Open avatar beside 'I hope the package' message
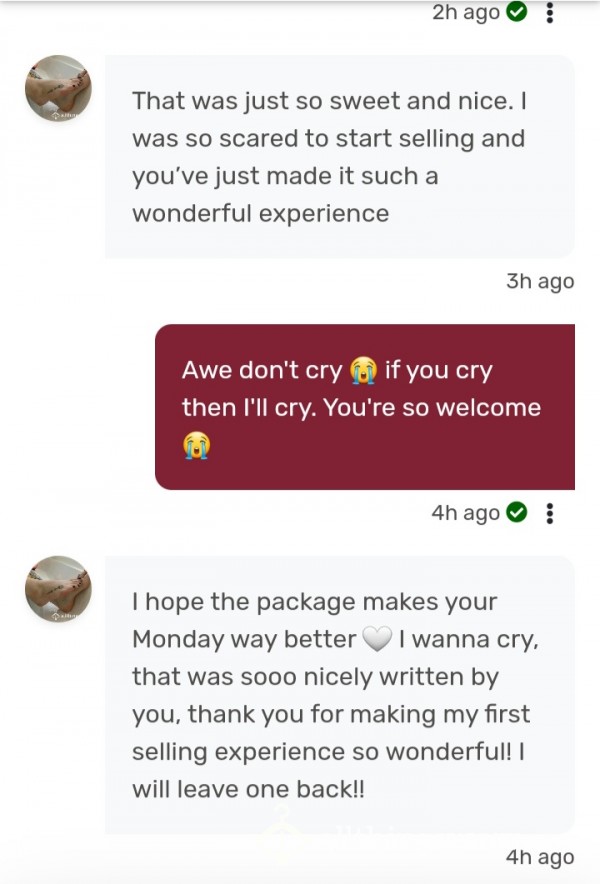The height and width of the screenshot is (884, 600). (x=58, y=589)
